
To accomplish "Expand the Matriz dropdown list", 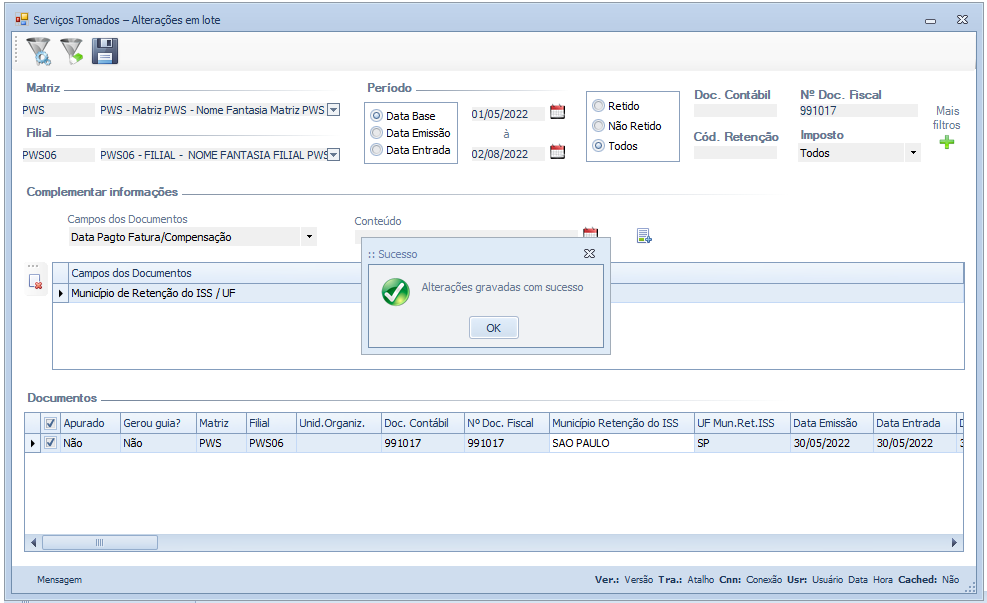I will [x=334, y=111].
